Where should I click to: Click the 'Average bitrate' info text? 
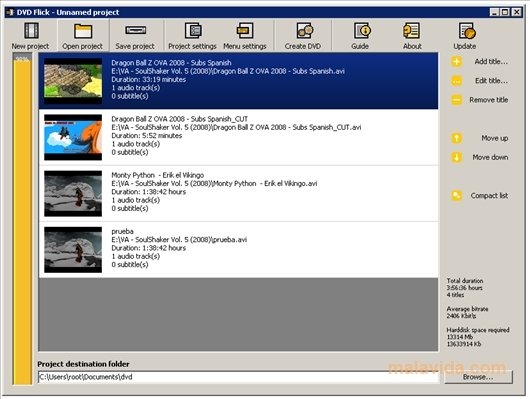(x=467, y=309)
